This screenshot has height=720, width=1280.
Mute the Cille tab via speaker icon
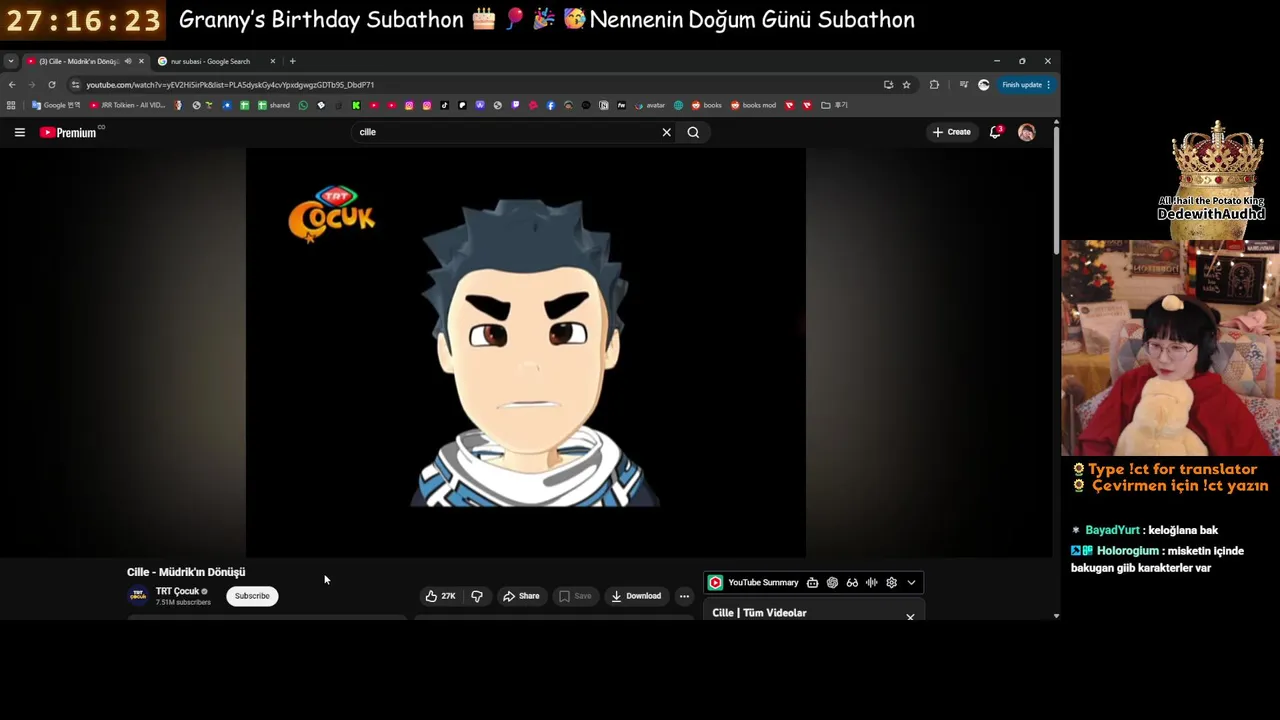pos(128,61)
